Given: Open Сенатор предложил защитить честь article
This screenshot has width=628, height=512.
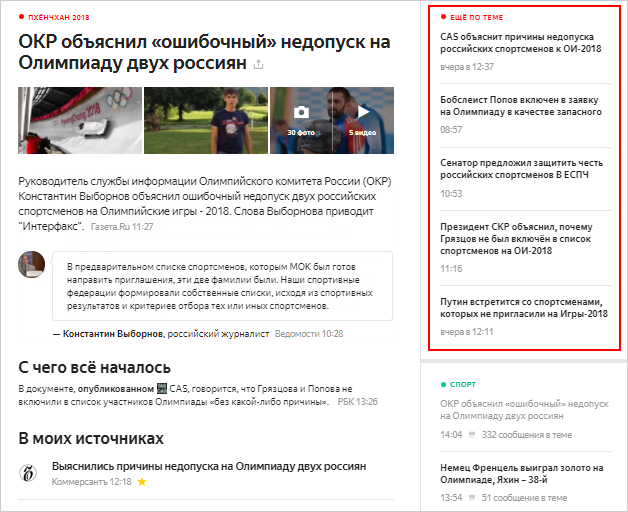Looking at the screenshot, I should click(521, 169).
